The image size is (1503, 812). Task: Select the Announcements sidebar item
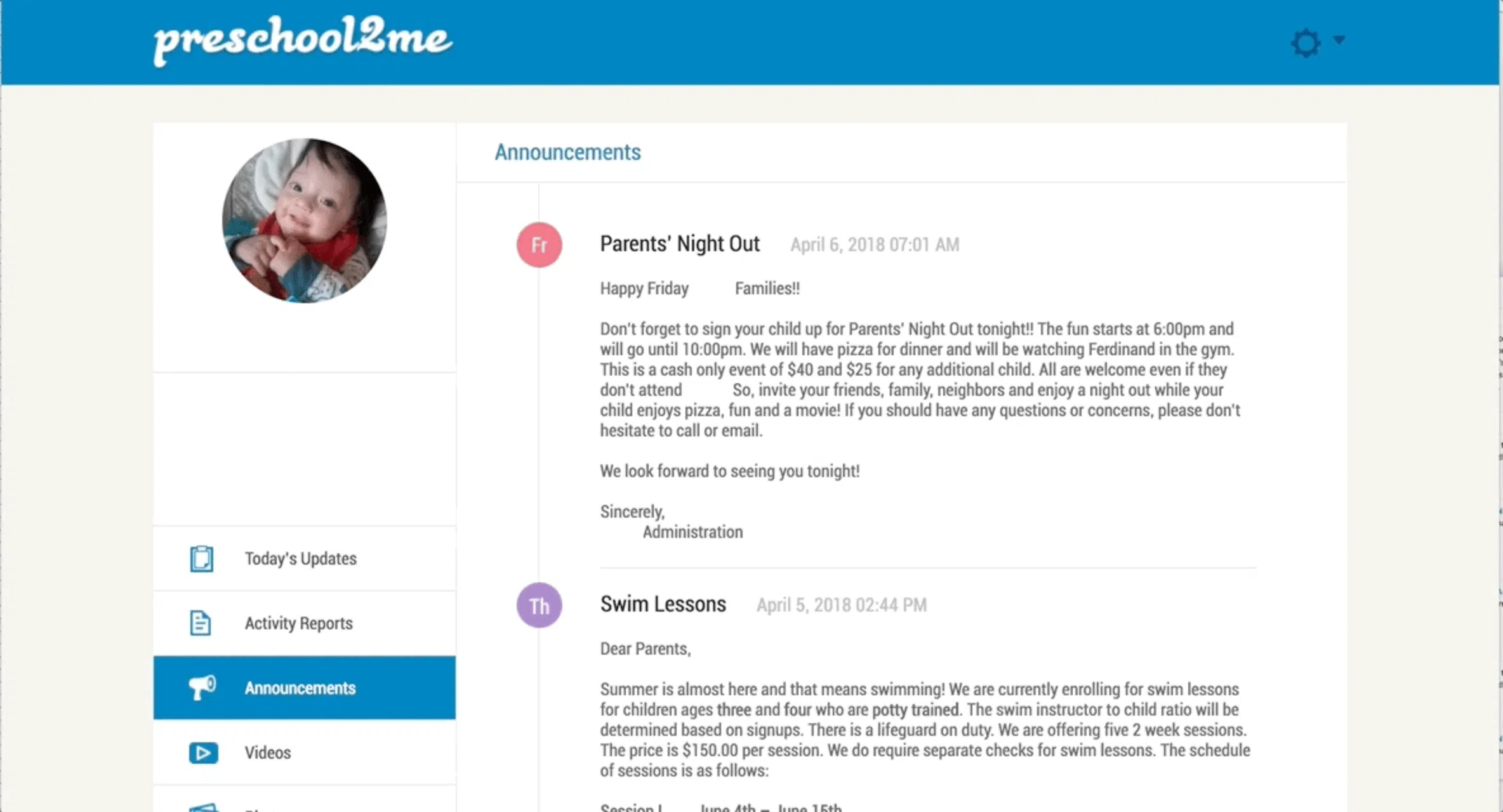coord(305,688)
